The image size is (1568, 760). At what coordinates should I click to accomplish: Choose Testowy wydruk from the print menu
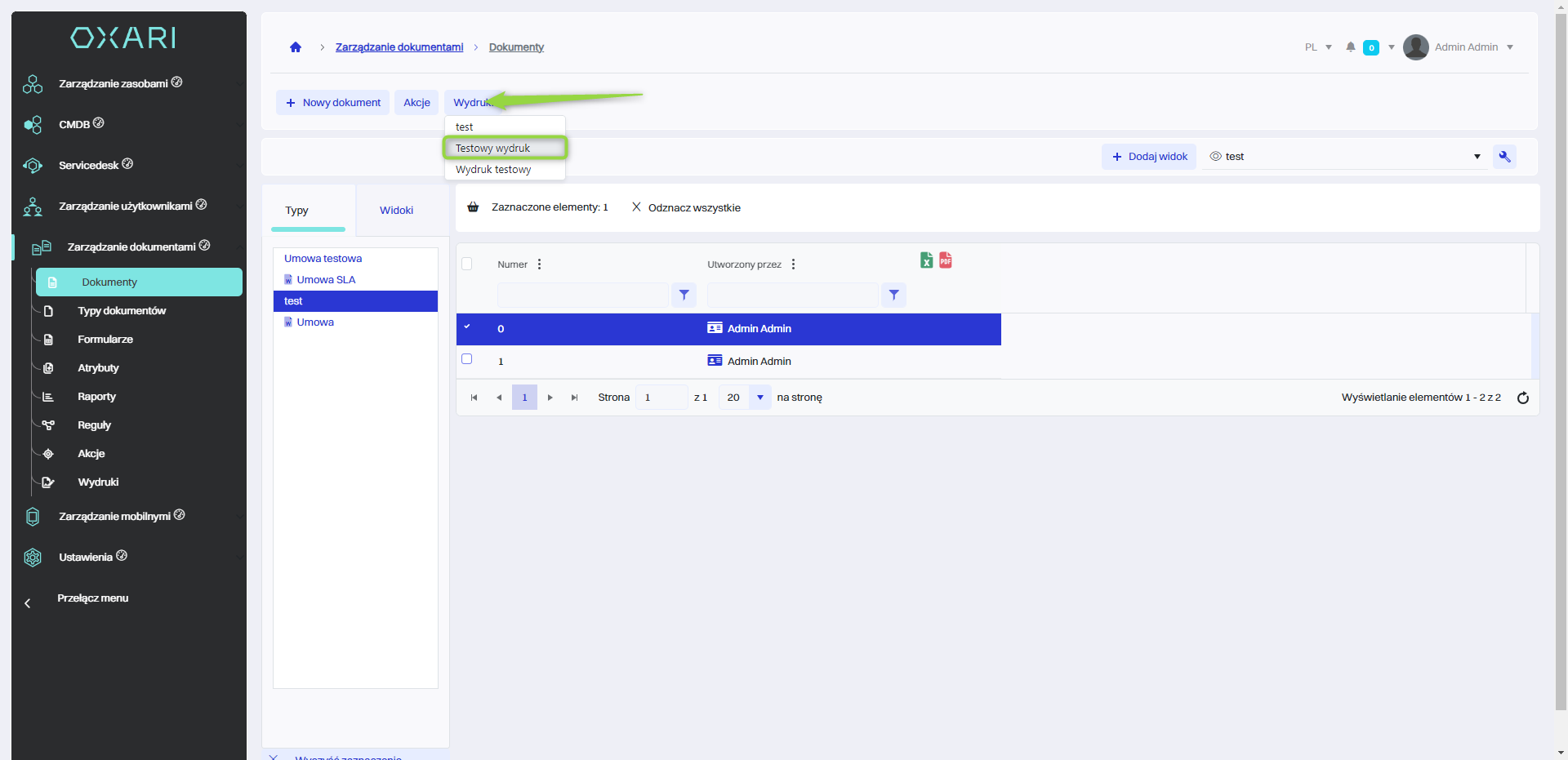[493, 149]
